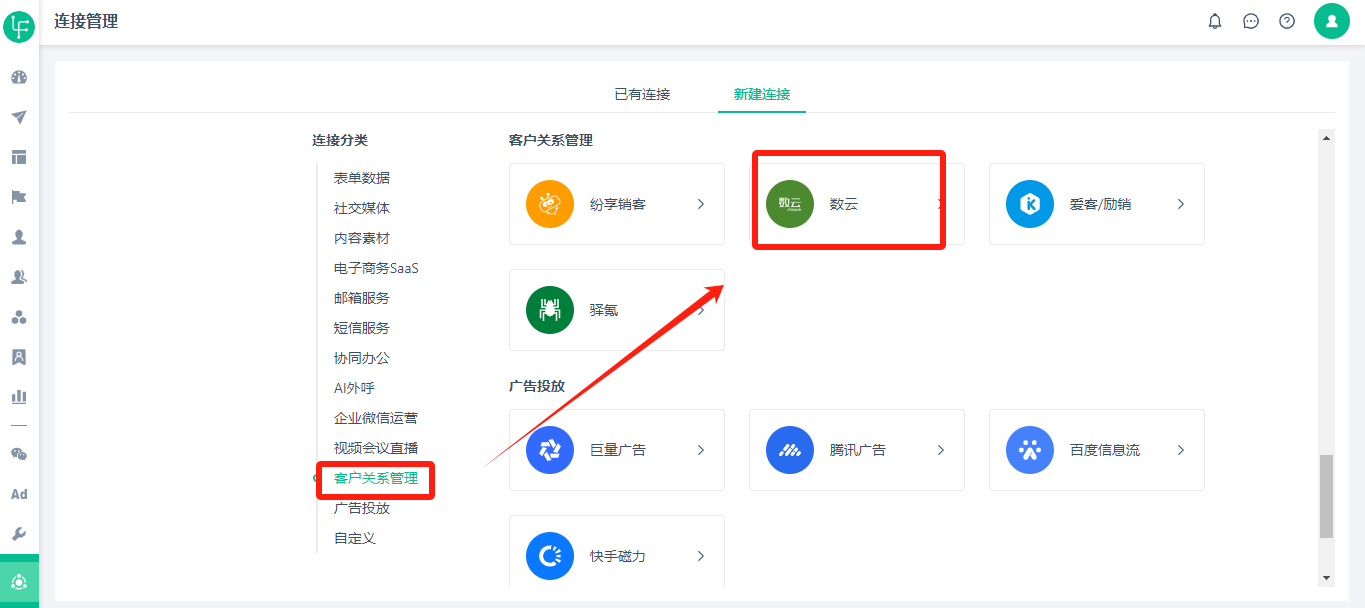Click the 快手磁力 logo
The width and height of the screenshot is (1365, 608).
point(550,556)
